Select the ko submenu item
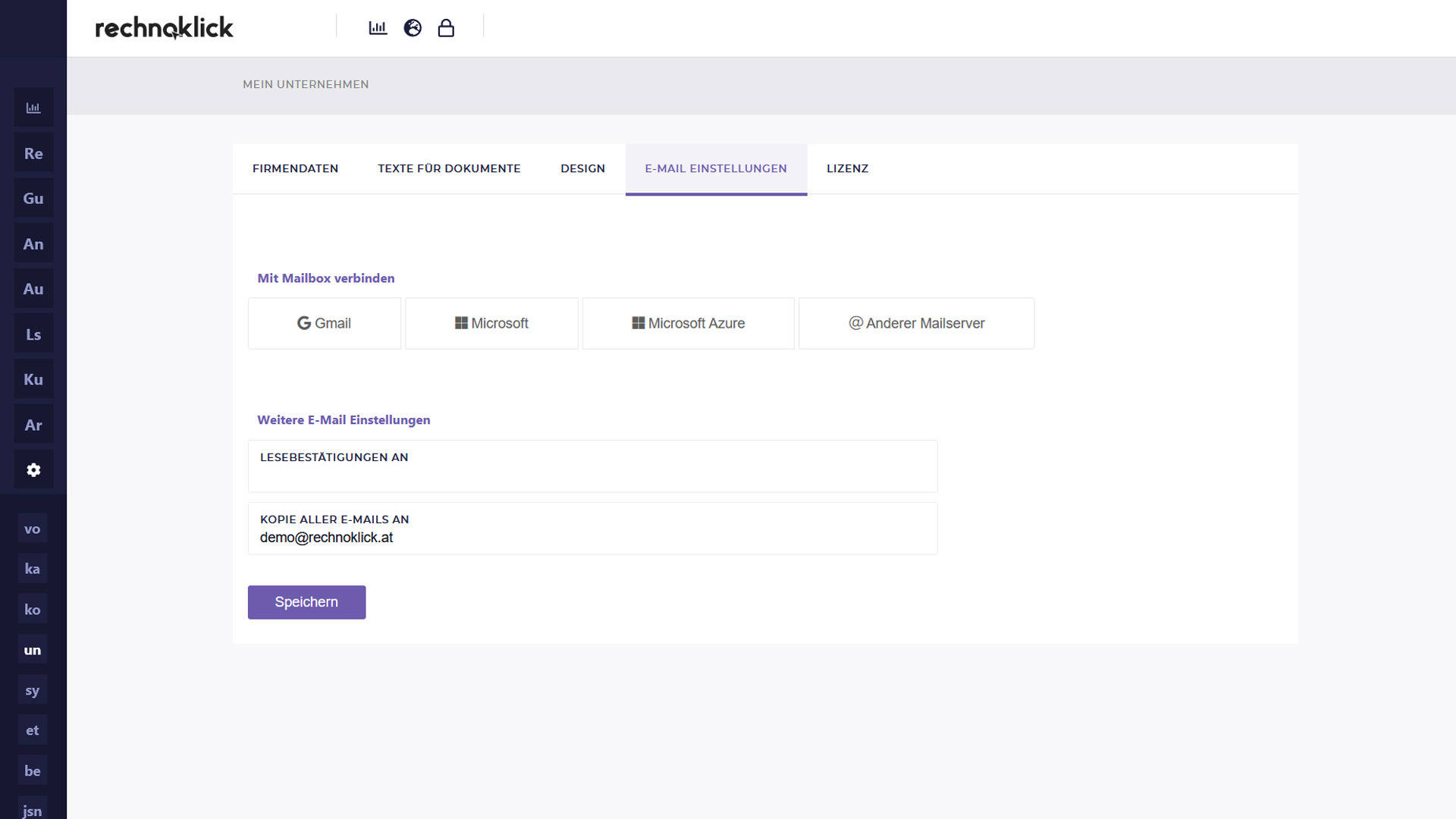Screen dimensions: 1456x819 click(x=33, y=610)
